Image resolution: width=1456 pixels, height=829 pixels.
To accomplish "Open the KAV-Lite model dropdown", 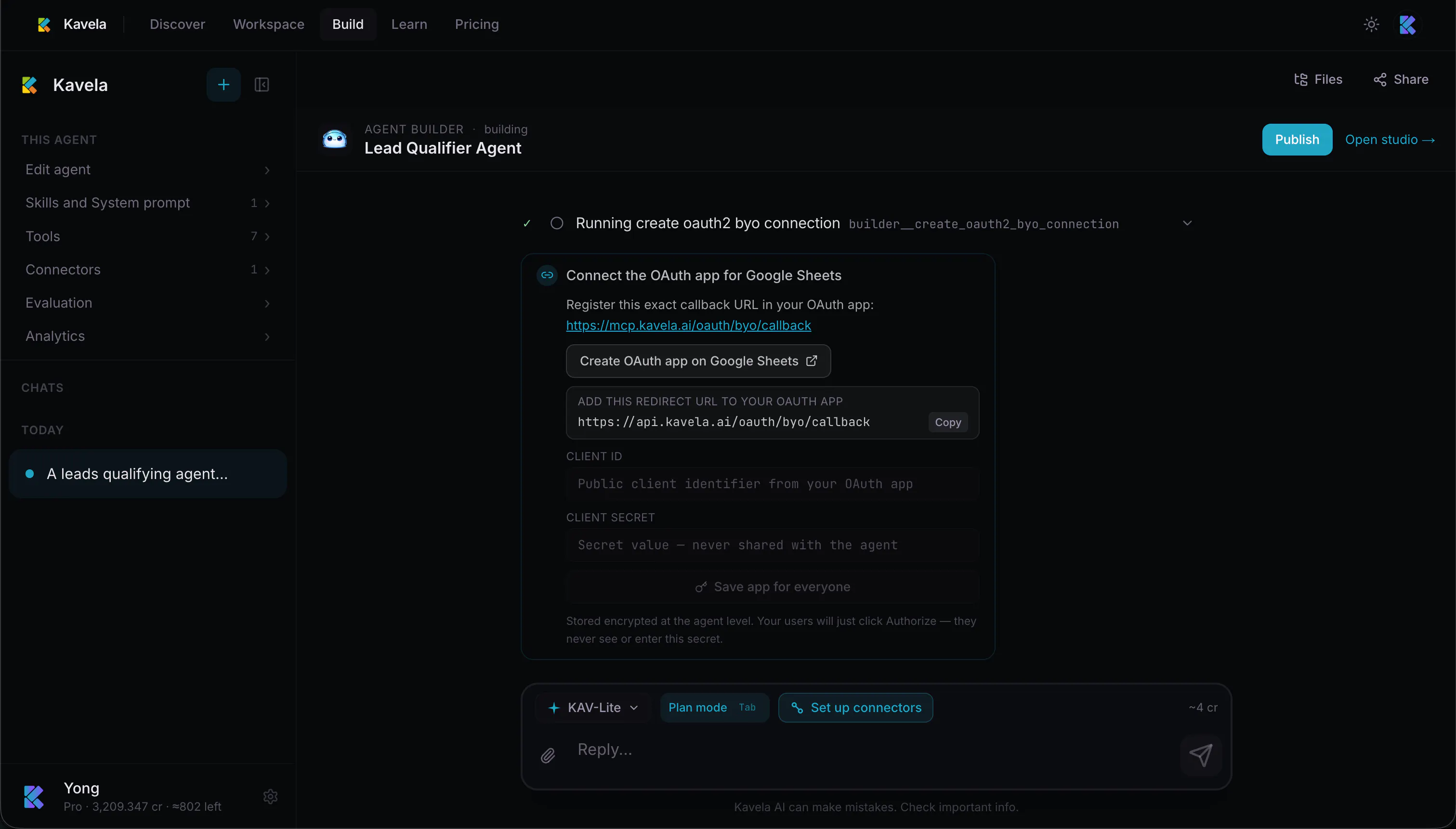I will [x=593, y=708].
